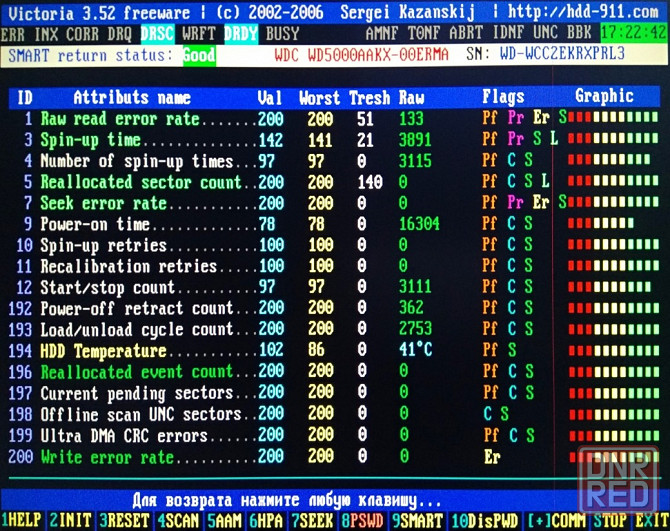Click the BUSY status indicator
The image size is (670, 531).
tap(283, 33)
